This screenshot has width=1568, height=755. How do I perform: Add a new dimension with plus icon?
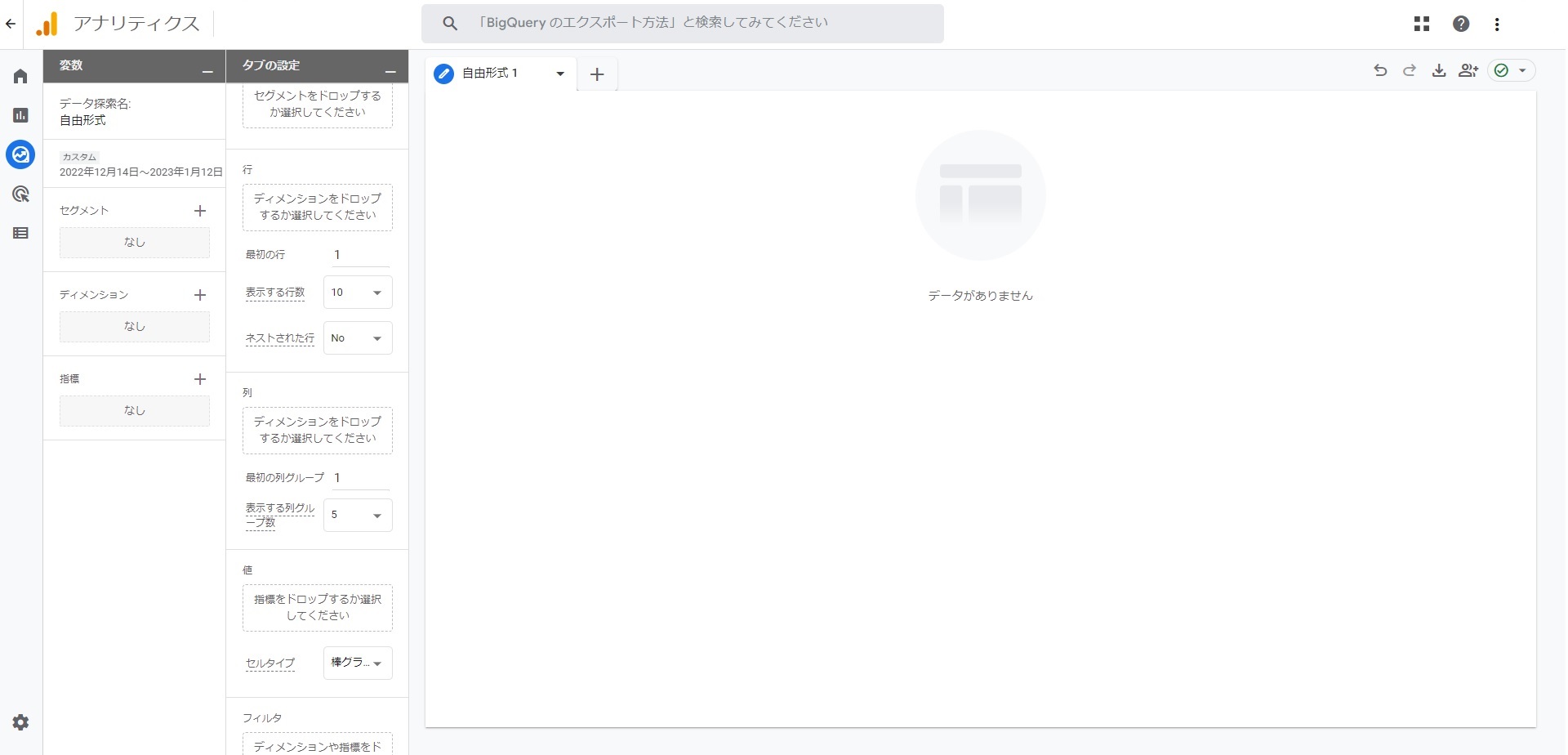[x=200, y=295]
